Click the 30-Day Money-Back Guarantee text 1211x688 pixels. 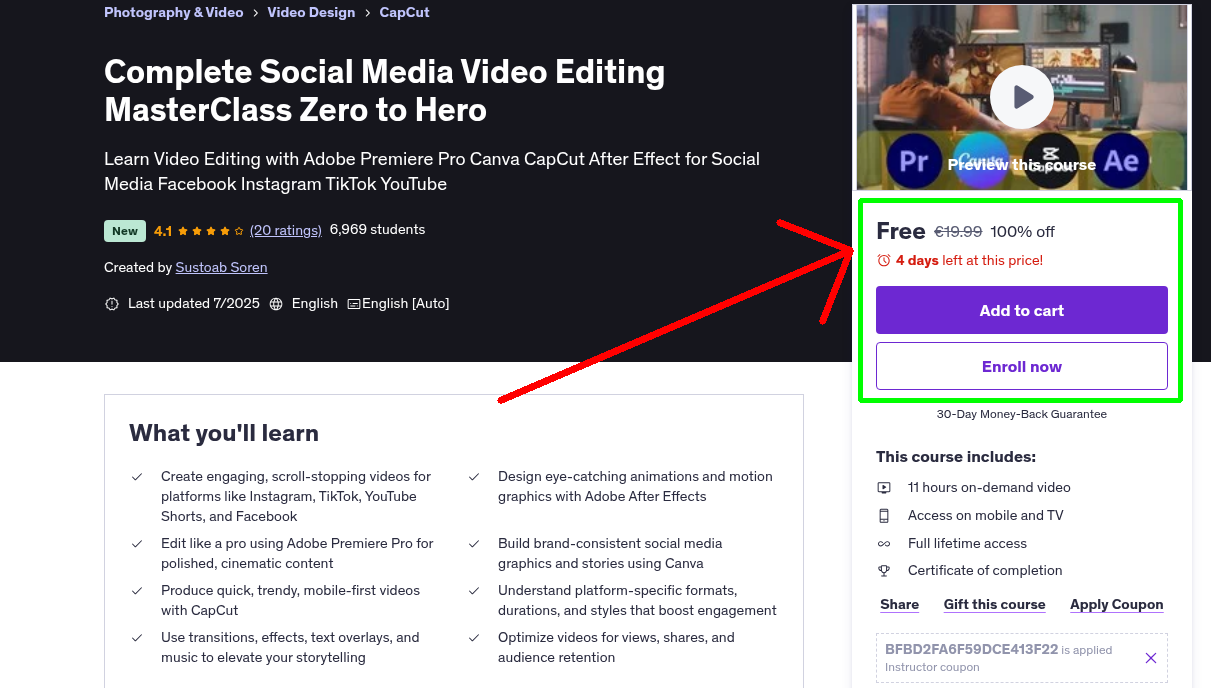tap(1022, 414)
